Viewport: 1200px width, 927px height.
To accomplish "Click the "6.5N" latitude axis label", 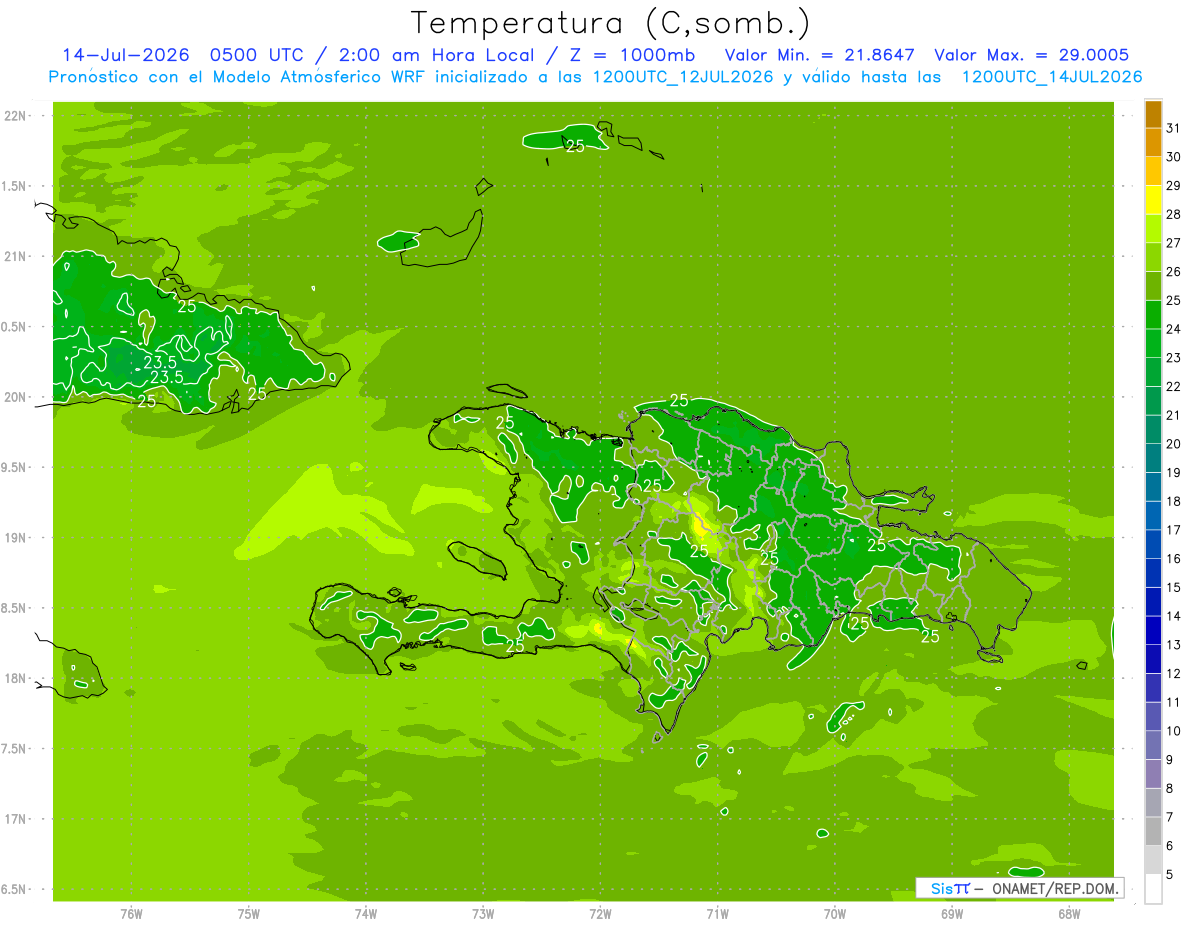I will [15, 889].
